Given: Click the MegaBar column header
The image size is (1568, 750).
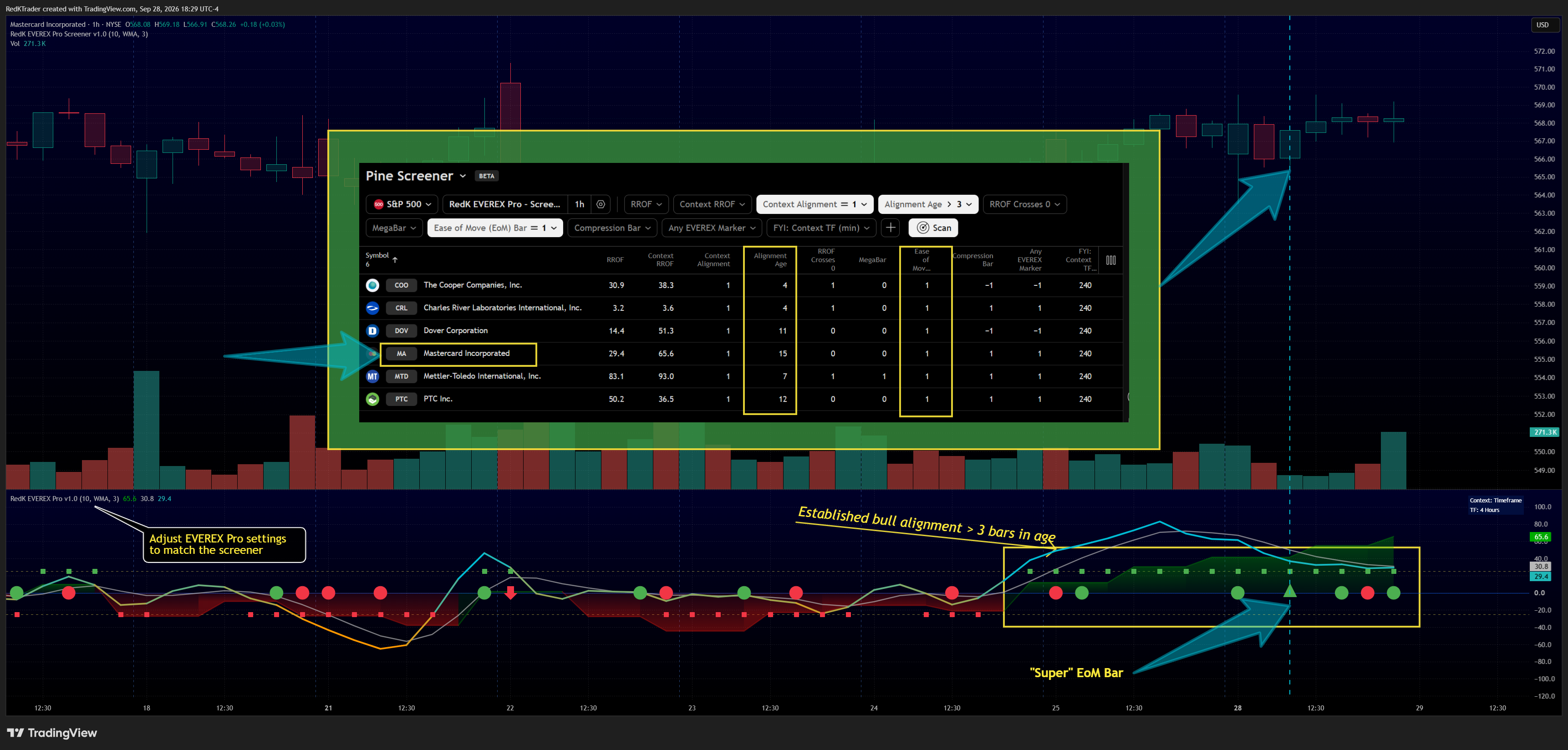Looking at the screenshot, I should (x=872, y=260).
